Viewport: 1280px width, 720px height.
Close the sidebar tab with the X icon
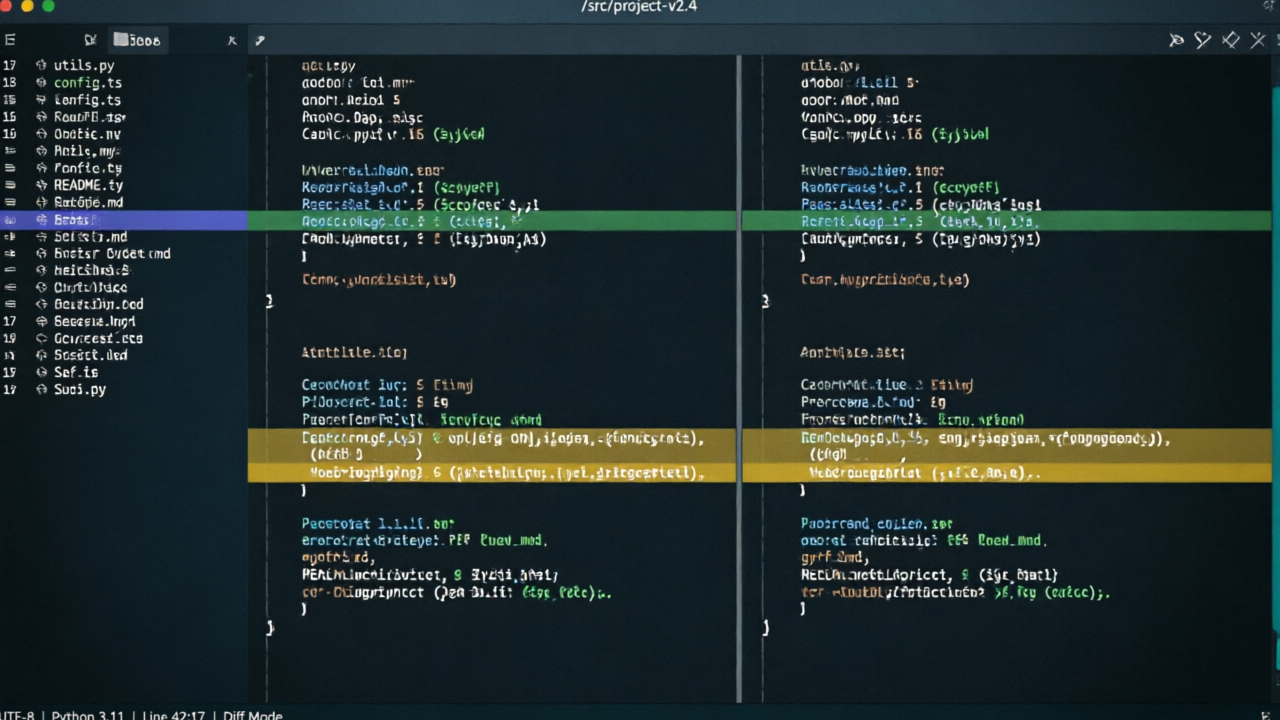(232, 41)
